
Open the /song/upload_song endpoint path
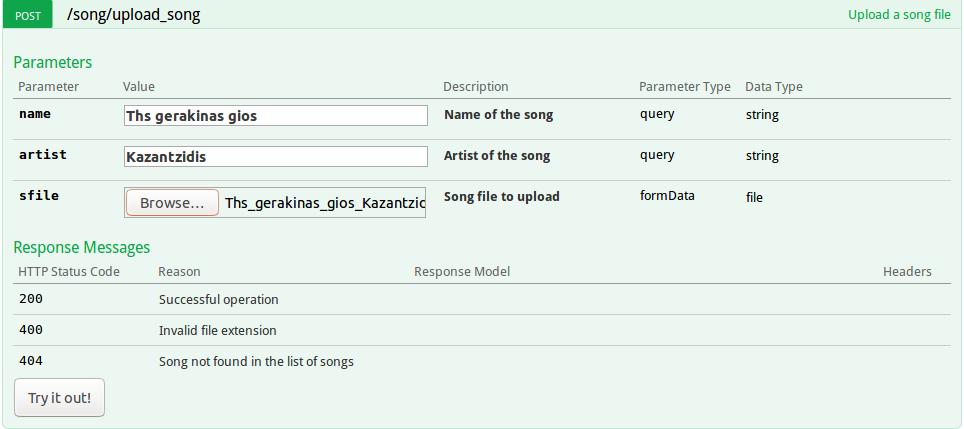point(133,15)
